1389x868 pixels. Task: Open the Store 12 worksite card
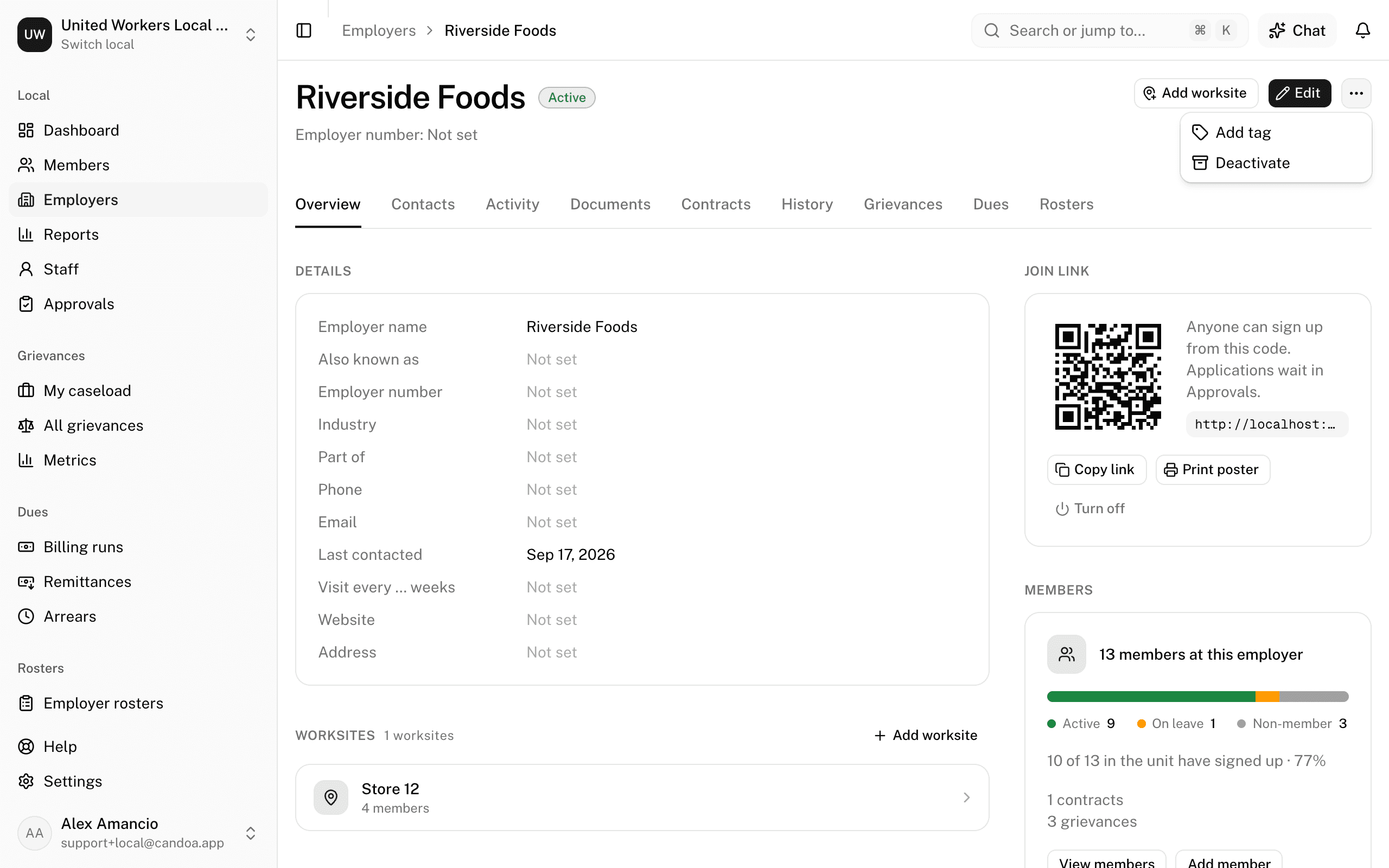[x=642, y=797]
